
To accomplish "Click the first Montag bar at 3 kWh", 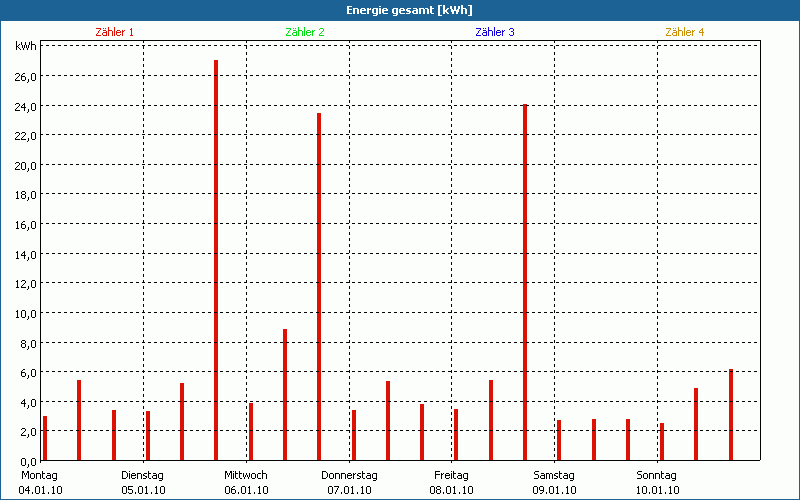I will click(45, 438).
